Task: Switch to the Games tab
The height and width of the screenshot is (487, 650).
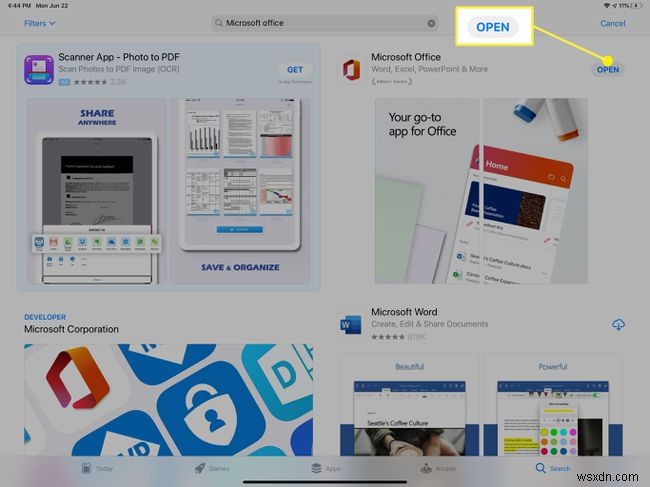Action: click(x=212, y=468)
